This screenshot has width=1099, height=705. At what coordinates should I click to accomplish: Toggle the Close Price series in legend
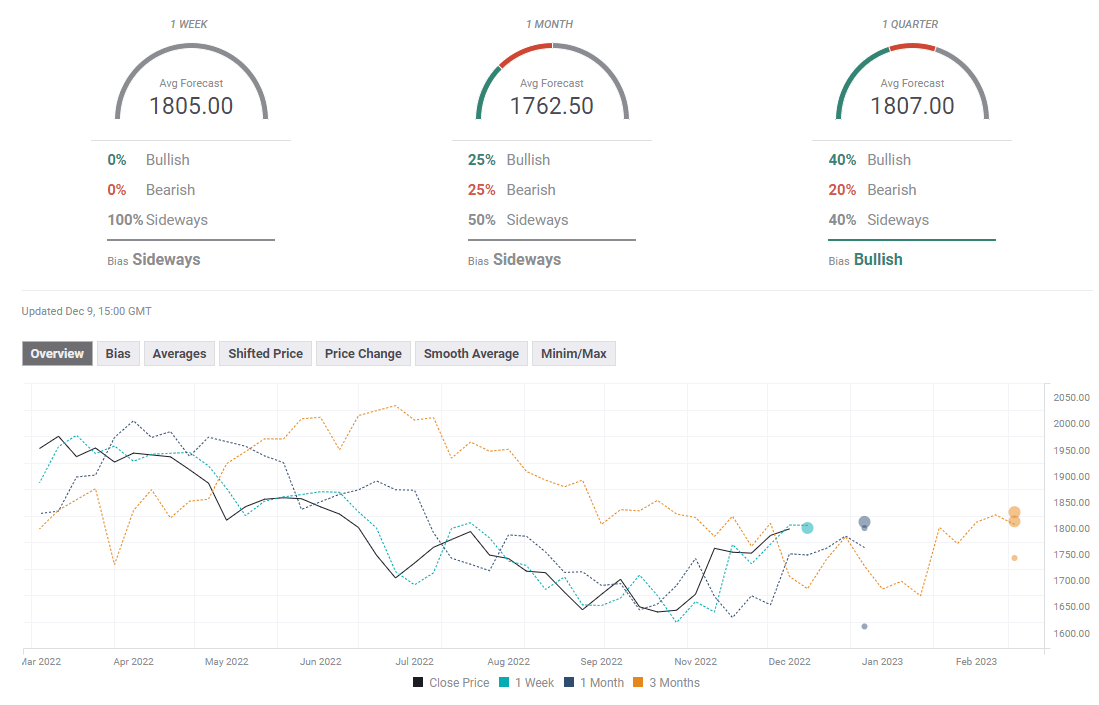coord(452,683)
